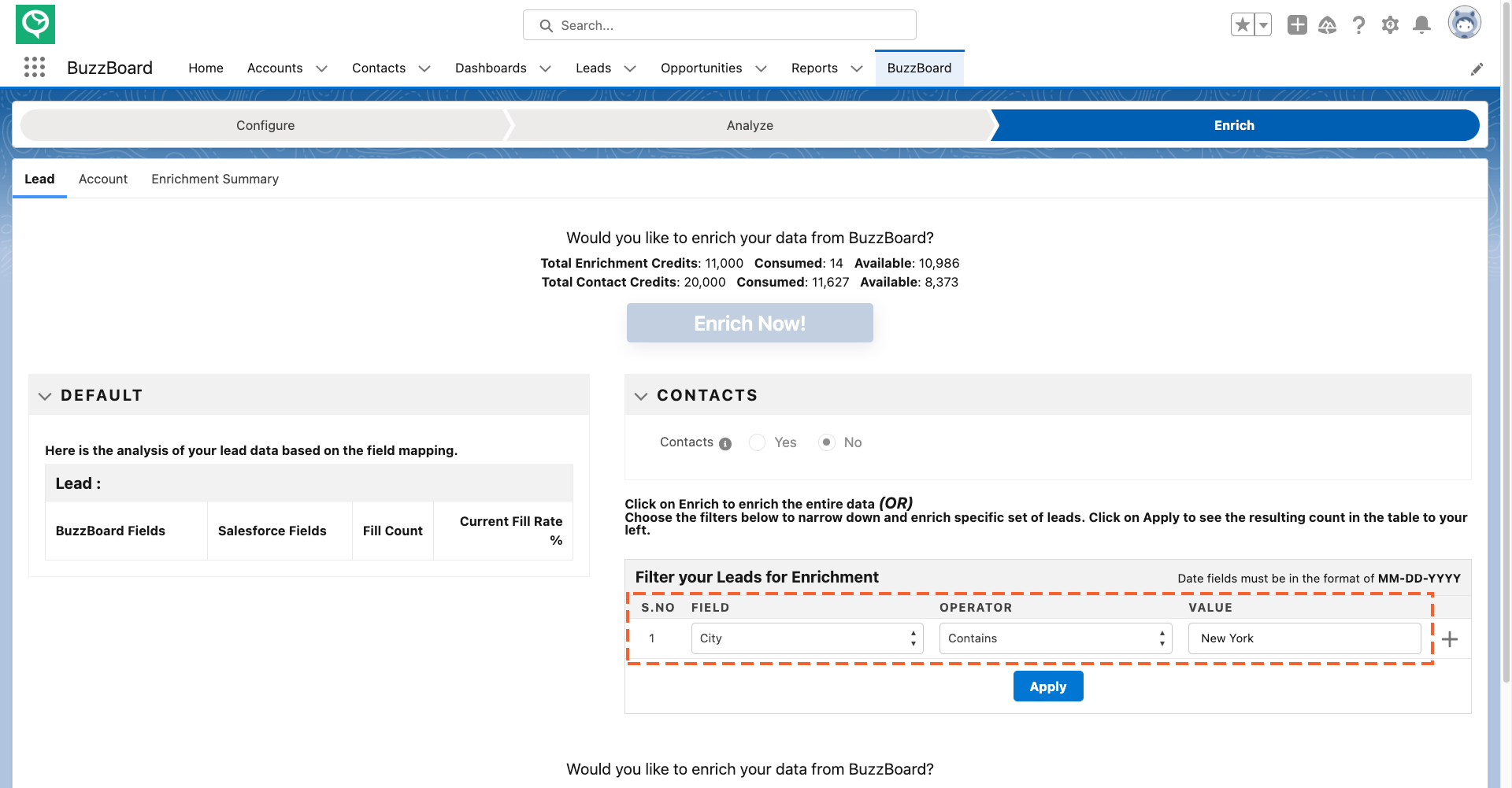1512x788 pixels.
Task: Open Global Actions plus icon
Action: (x=1297, y=25)
